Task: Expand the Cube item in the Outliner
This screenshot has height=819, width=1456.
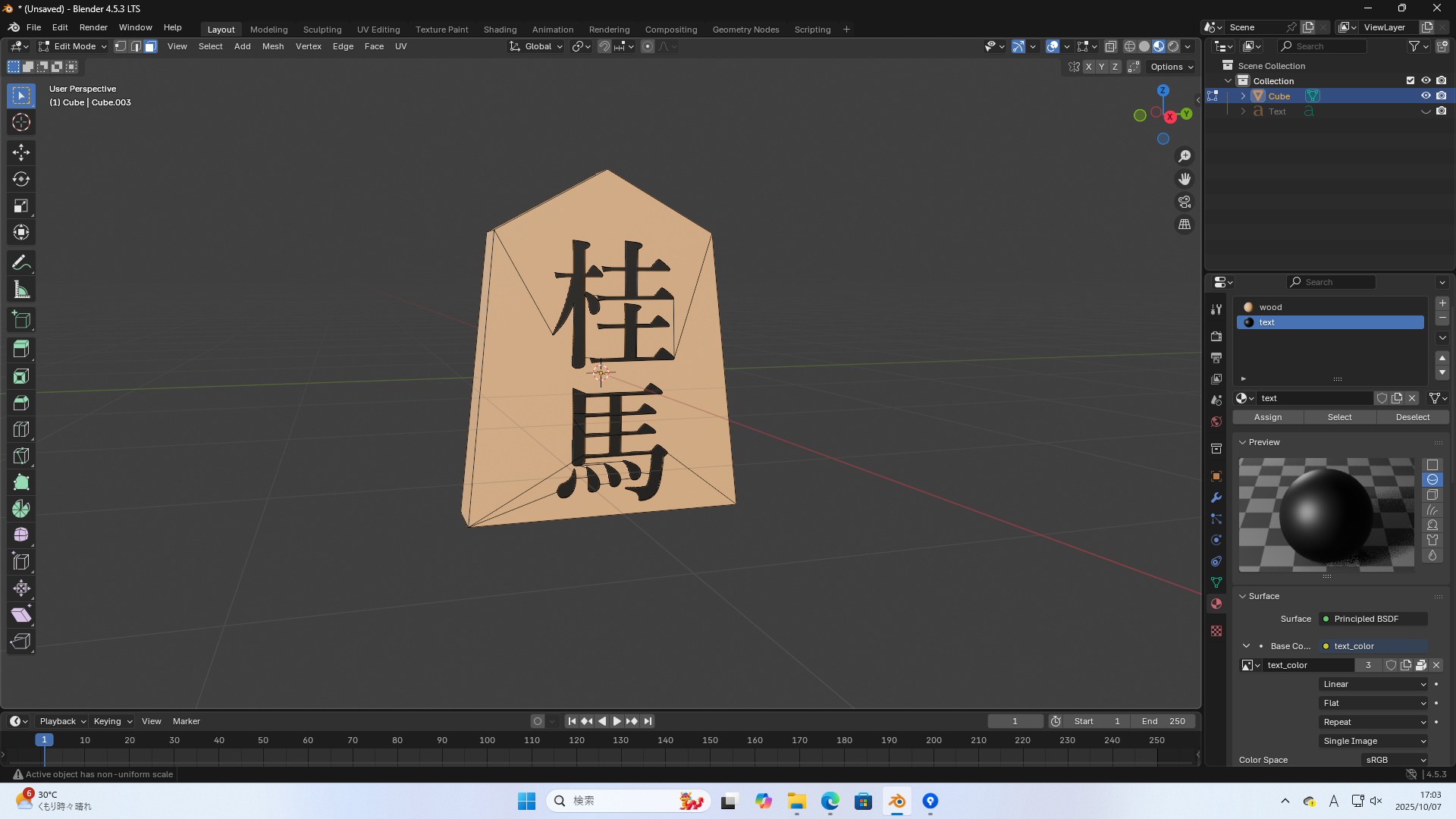Action: point(1243,96)
